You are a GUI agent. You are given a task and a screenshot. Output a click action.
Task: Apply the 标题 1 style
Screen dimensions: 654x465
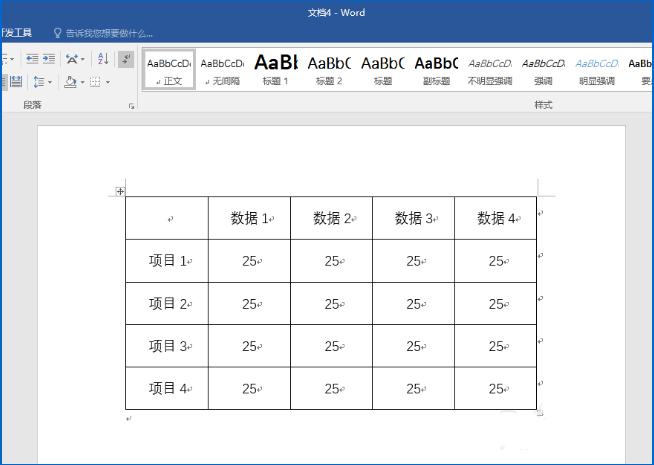click(276, 70)
